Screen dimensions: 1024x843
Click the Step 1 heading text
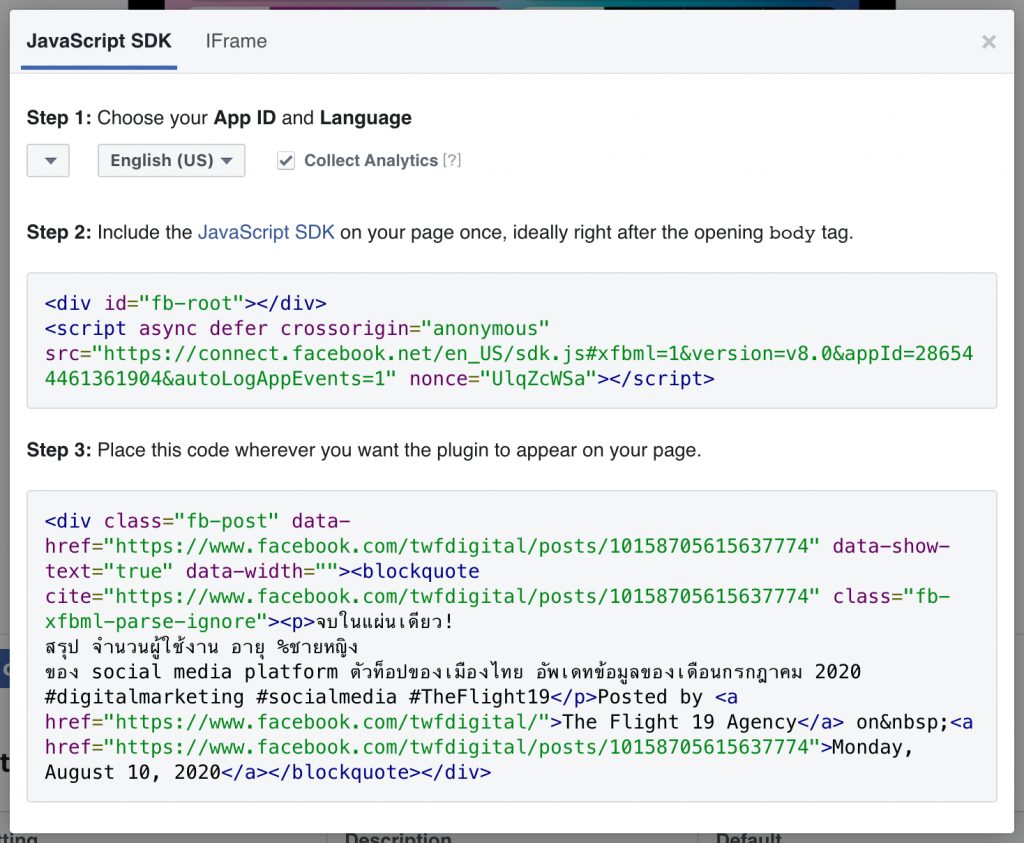tap(219, 118)
